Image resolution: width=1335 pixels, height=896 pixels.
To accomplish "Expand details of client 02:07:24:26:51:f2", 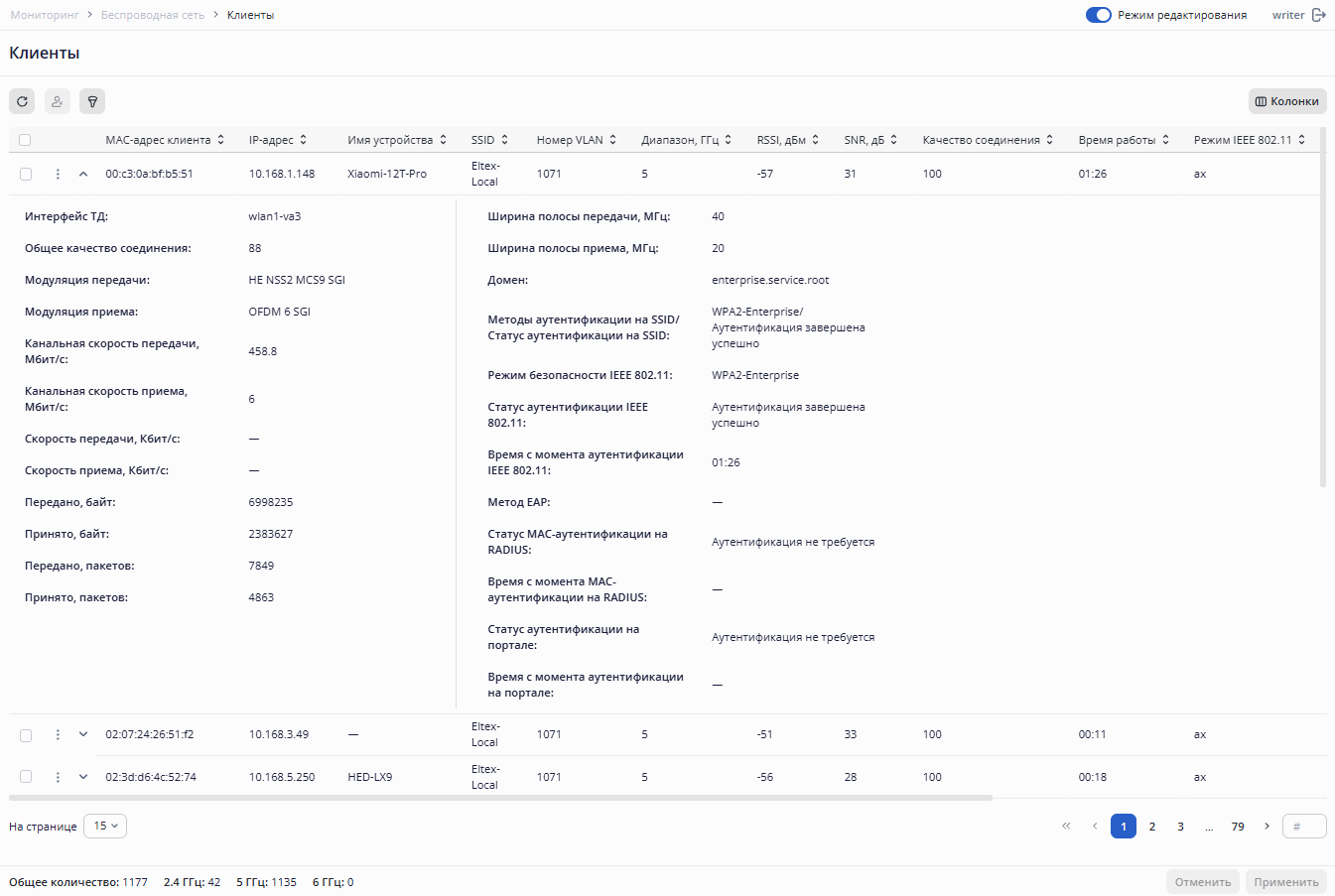I will [83, 735].
